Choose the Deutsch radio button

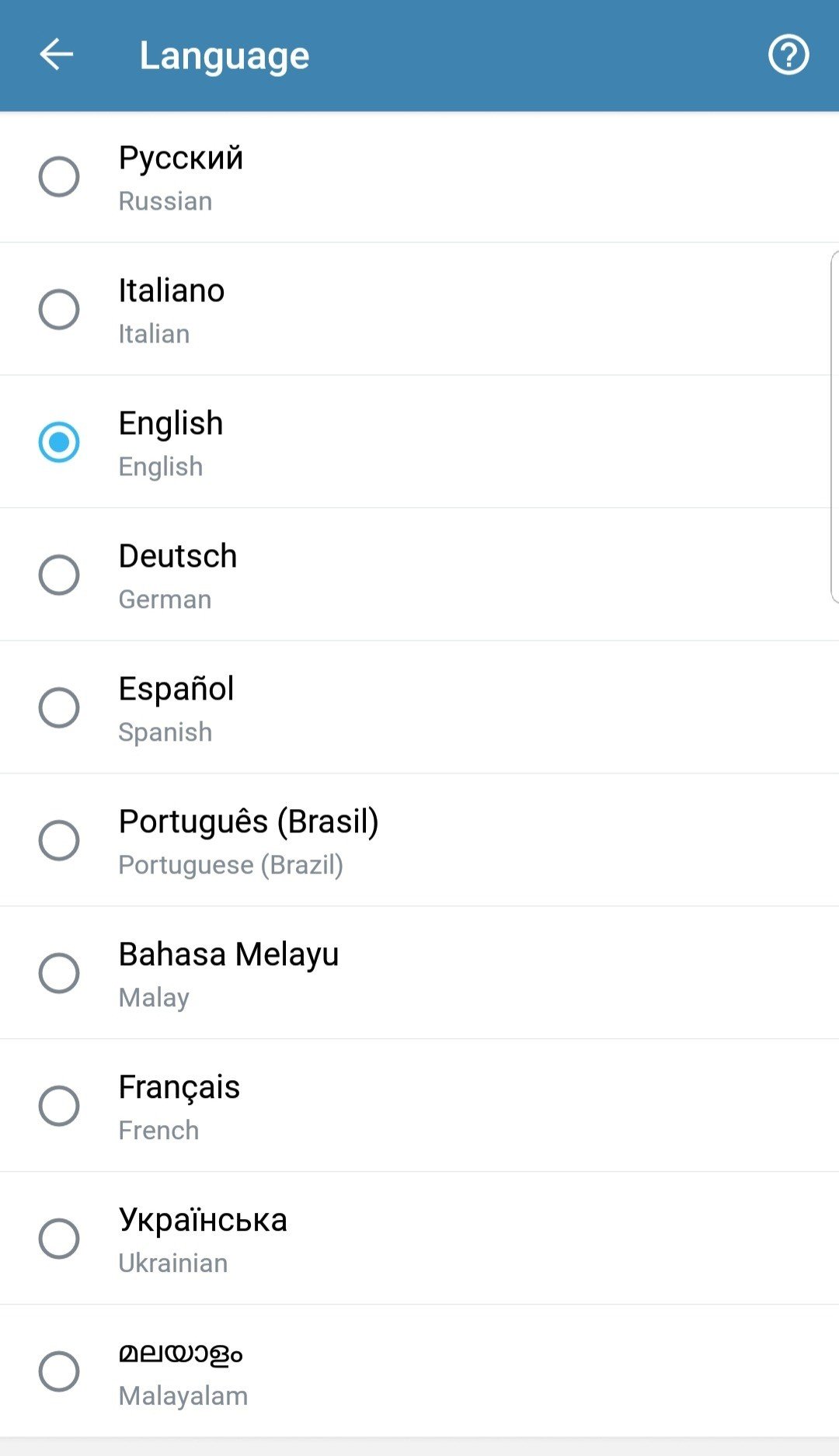coord(59,575)
